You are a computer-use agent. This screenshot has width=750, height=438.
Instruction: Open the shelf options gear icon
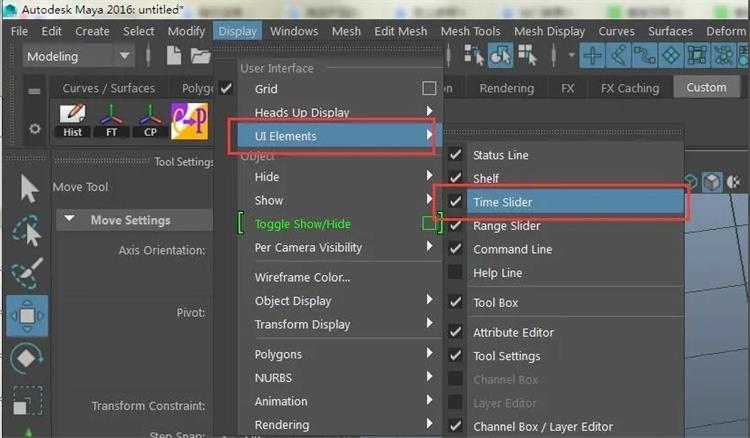pyautogui.click(x=34, y=129)
